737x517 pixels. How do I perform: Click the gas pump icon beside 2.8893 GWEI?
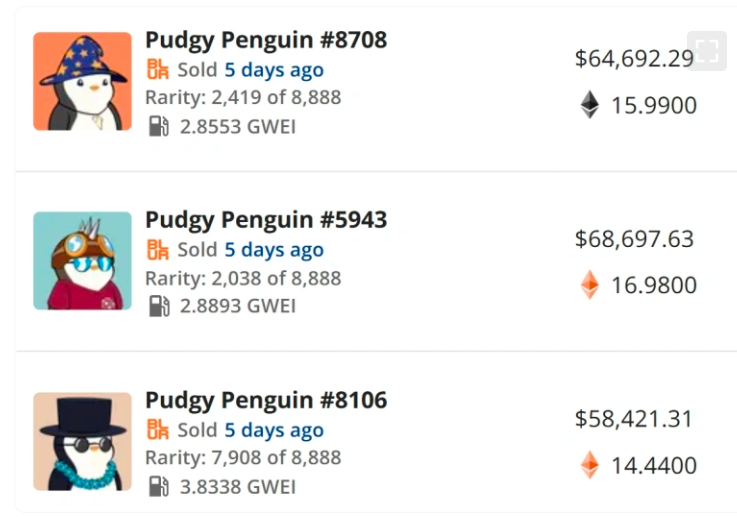159,306
